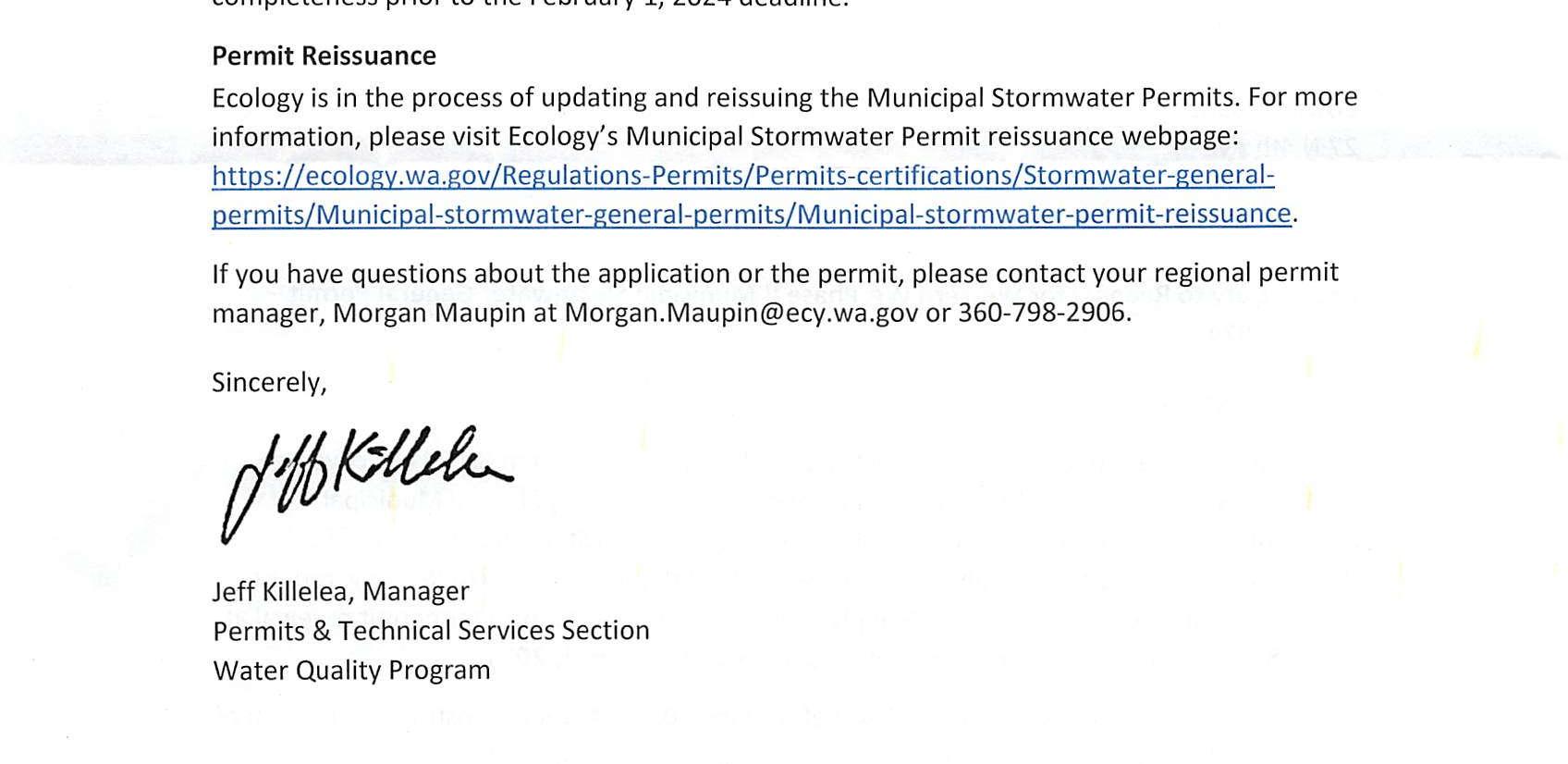This screenshot has width=1568, height=764.
Task: Click the phone number 360-798-2906
Action: click(x=1043, y=313)
